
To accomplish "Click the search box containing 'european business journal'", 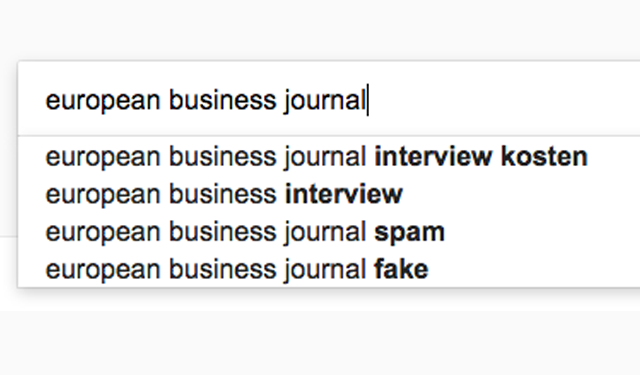I will tap(329, 98).
